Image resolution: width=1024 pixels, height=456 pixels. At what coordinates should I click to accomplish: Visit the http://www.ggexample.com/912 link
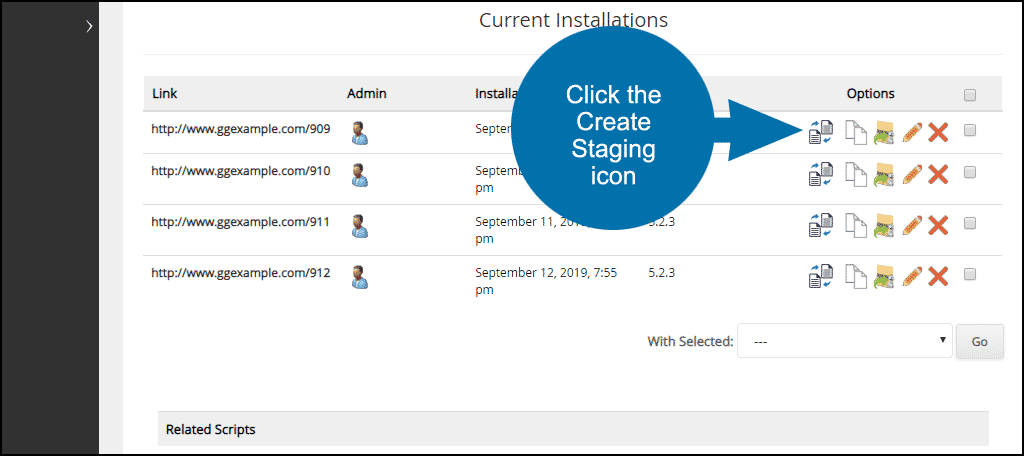[x=241, y=273]
